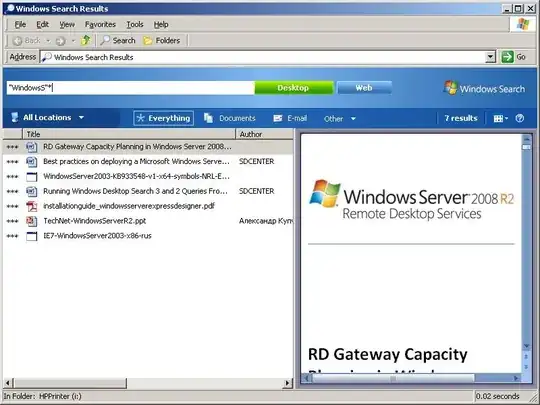Click the preview pane scroll up arrow

pyautogui.click(x=526, y=139)
